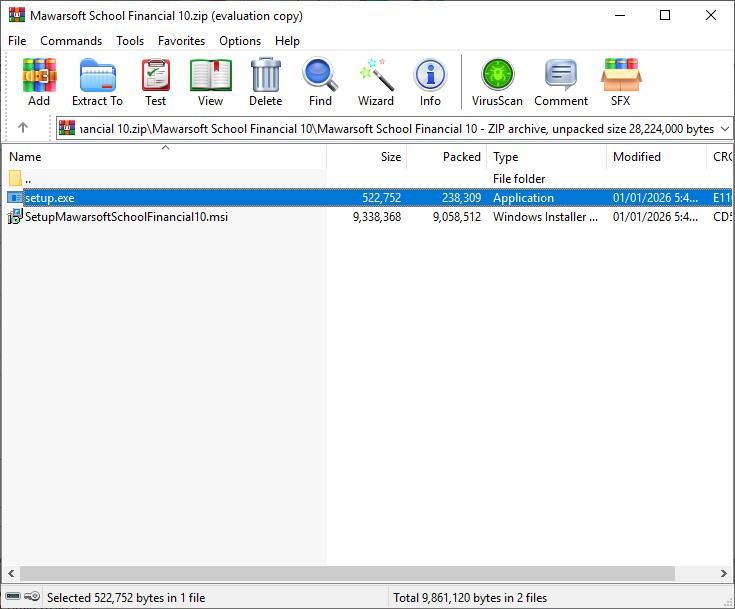This screenshot has width=735, height=609.
Task: Open the View file tool
Action: (210, 82)
